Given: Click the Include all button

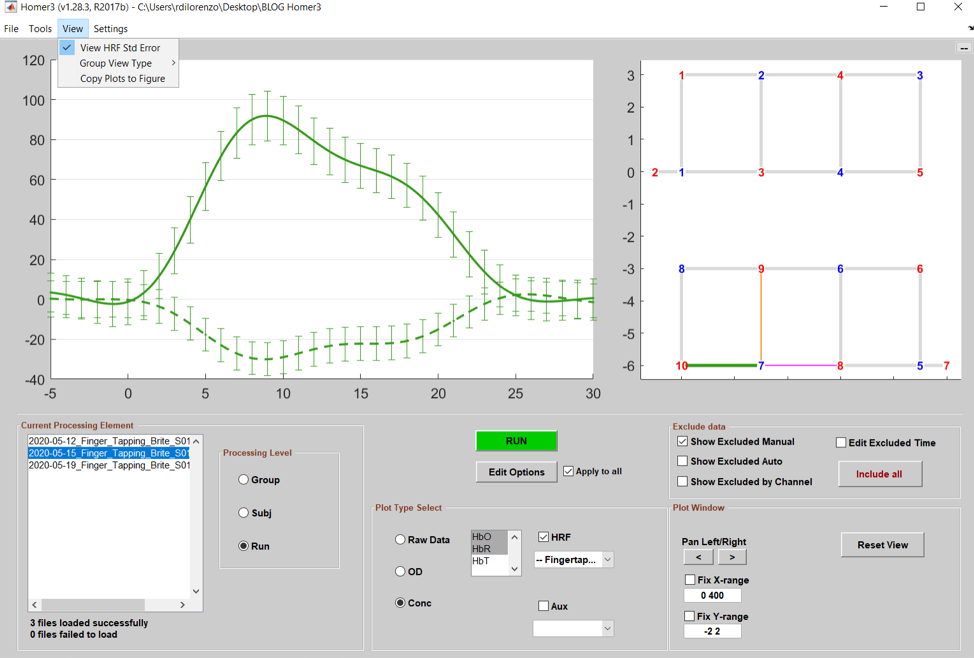Looking at the screenshot, I should pos(879,473).
